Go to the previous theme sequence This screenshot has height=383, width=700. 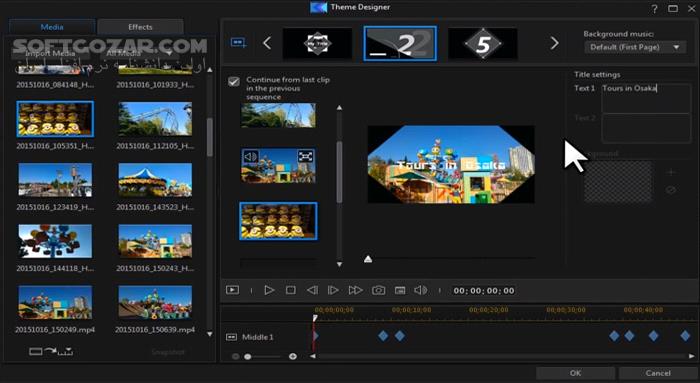pos(267,43)
